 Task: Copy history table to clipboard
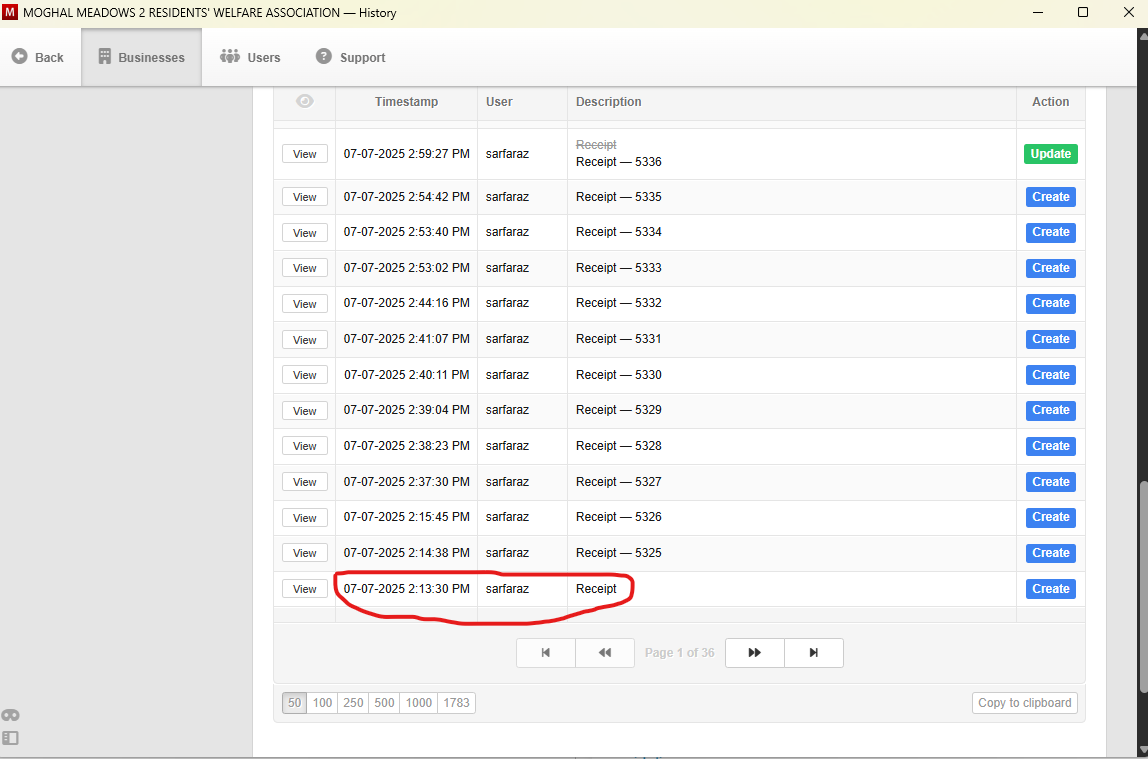point(1024,703)
